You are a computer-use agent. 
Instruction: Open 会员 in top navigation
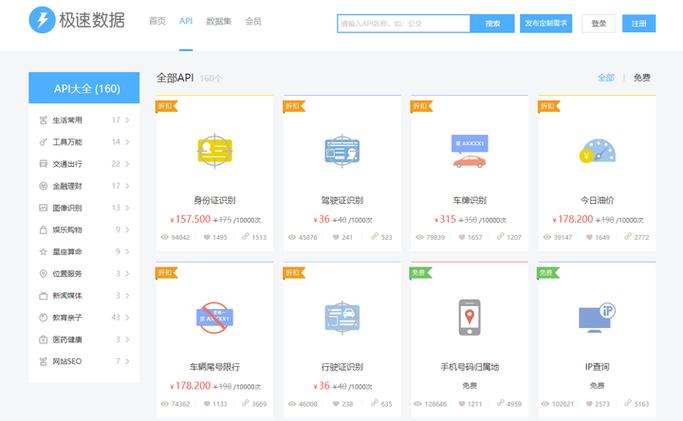253,21
